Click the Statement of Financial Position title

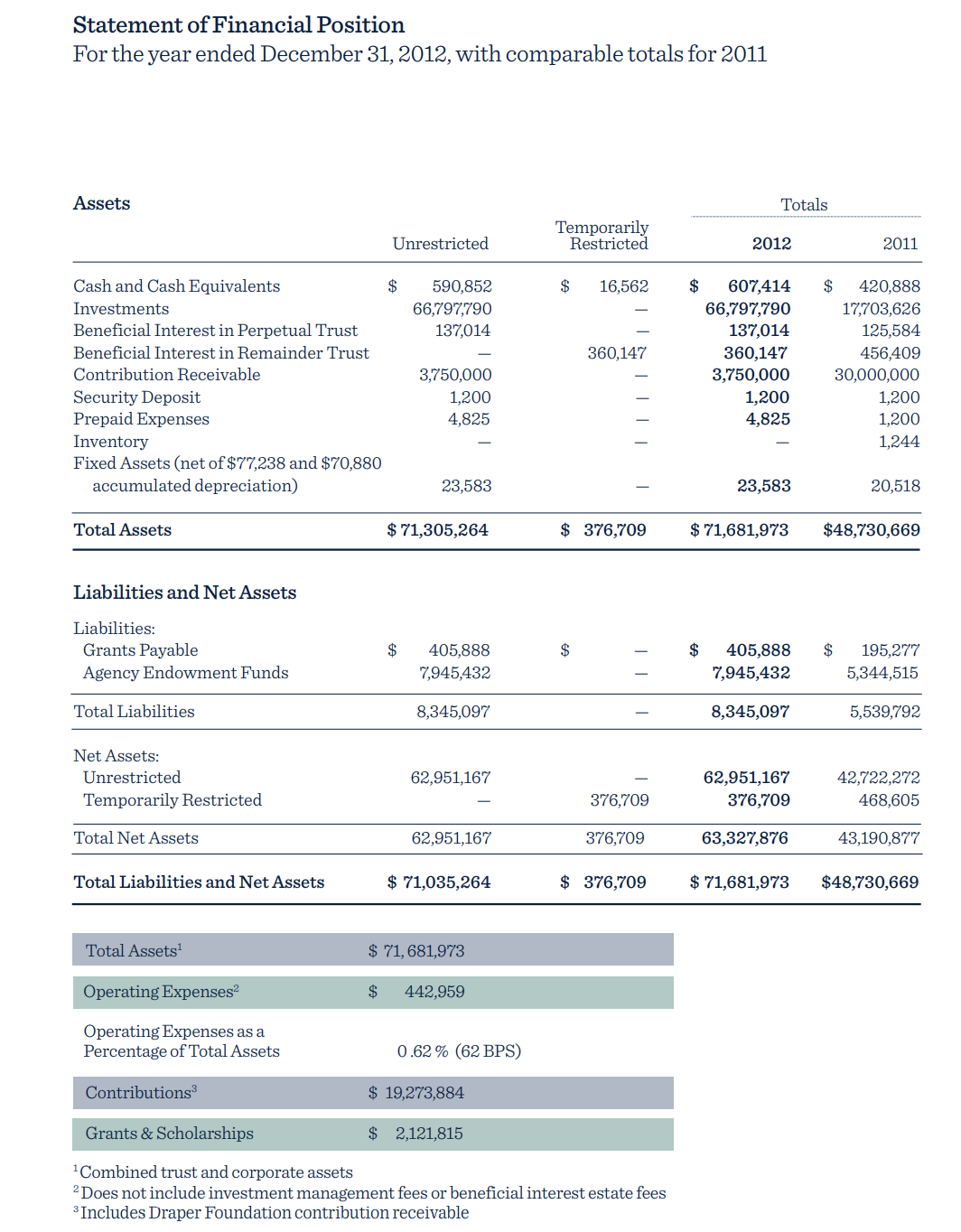(238, 25)
